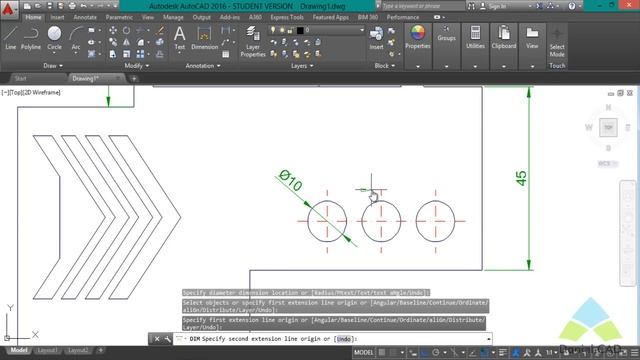Switch to the Parametric ribbon tab
This screenshot has width=640, height=360.
(119, 18)
